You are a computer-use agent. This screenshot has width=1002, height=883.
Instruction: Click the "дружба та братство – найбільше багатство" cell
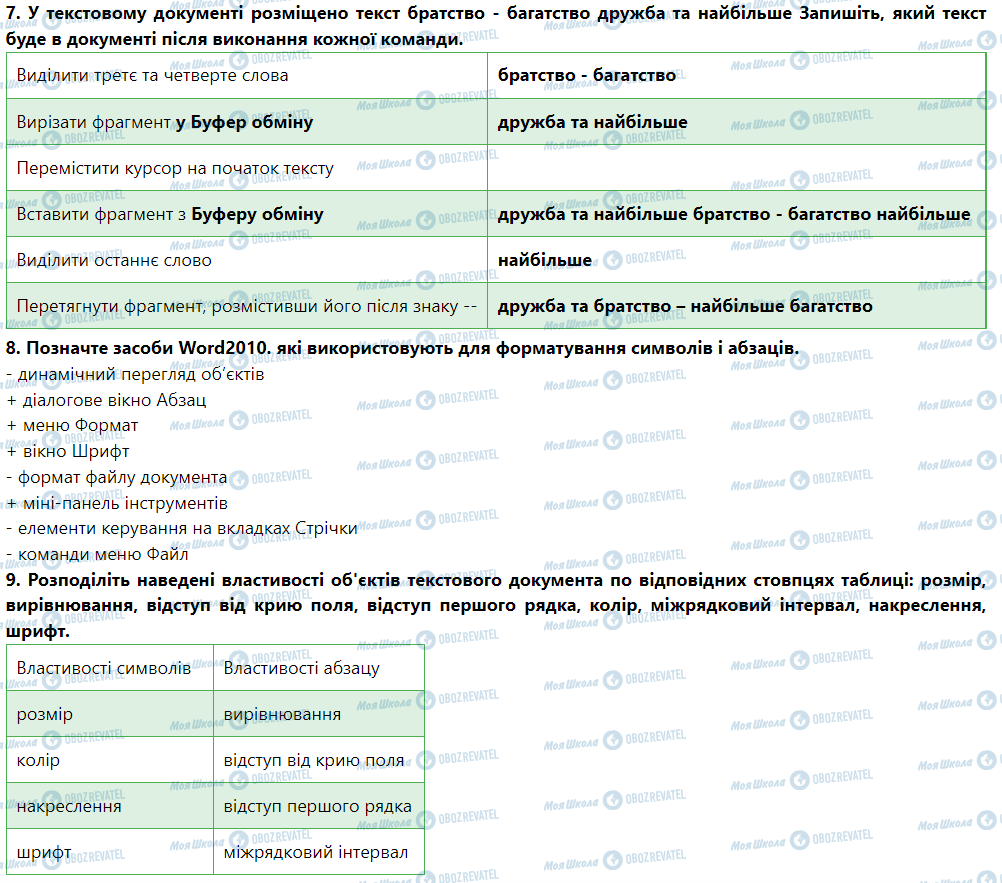685,306
